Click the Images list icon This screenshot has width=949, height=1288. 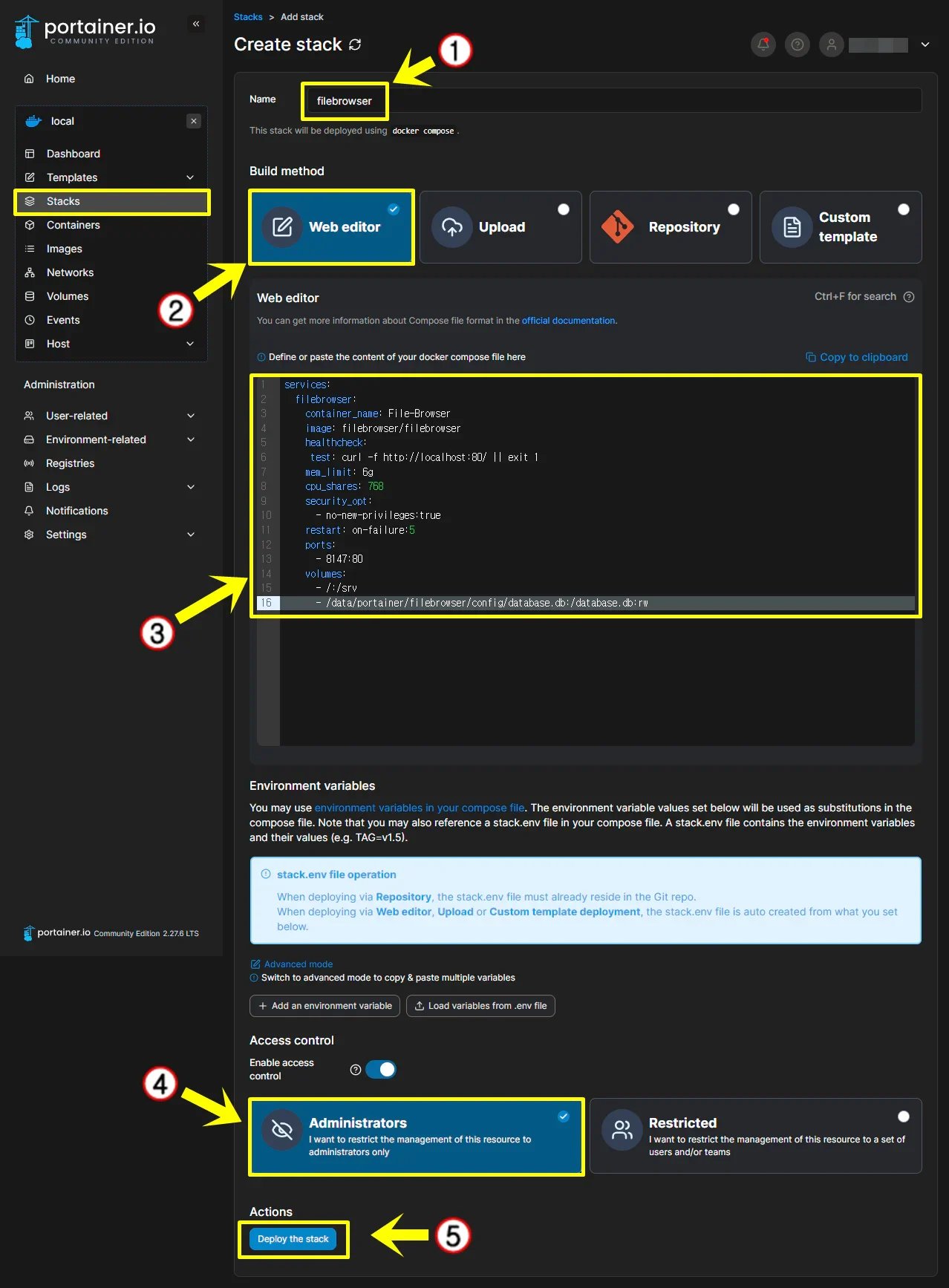click(x=30, y=249)
